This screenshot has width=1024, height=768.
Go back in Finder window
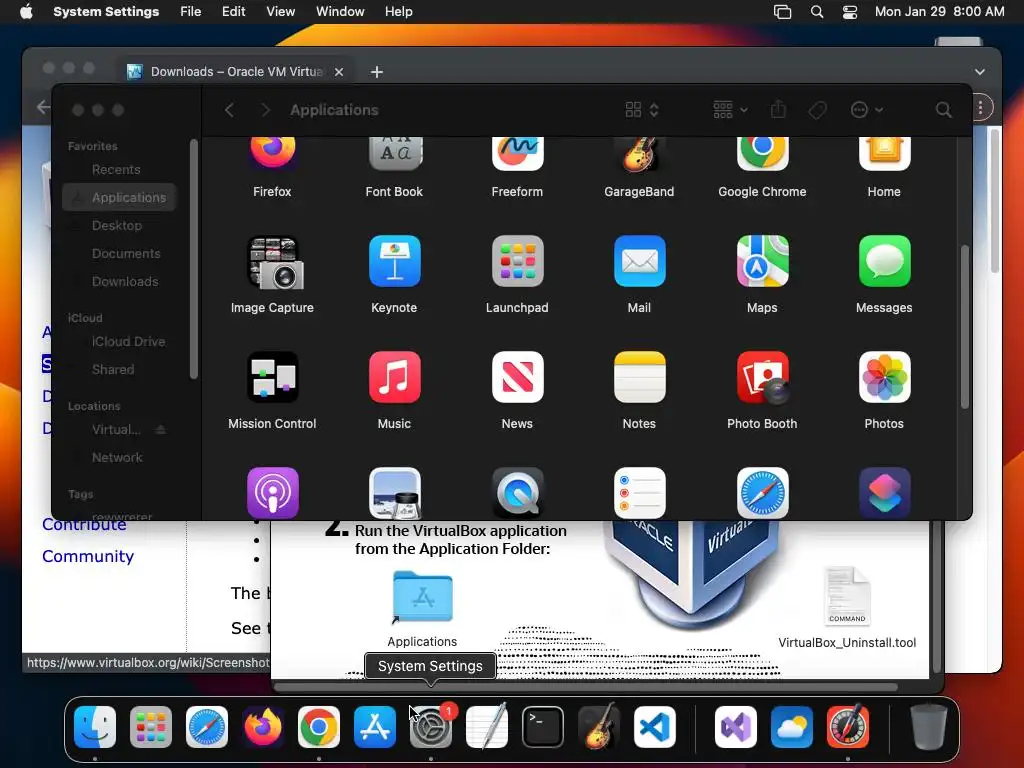point(229,110)
